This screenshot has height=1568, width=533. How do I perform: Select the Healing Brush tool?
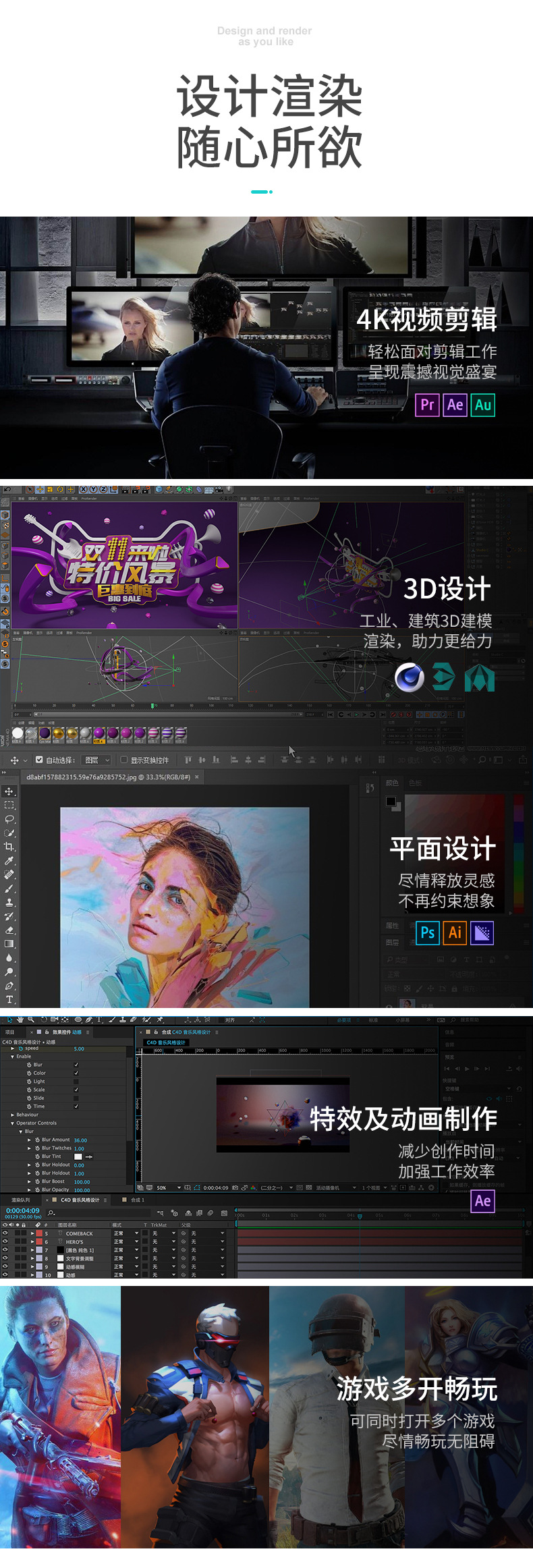coord(9,874)
